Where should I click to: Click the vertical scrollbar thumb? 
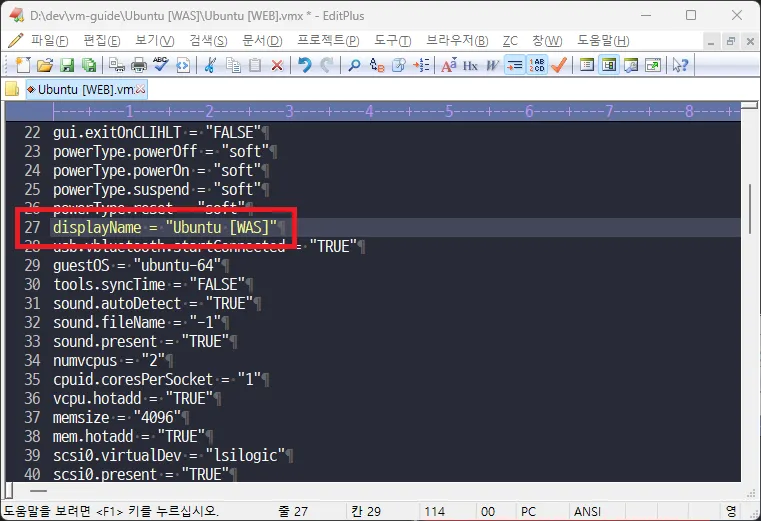pyautogui.click(x=750, y=209)
